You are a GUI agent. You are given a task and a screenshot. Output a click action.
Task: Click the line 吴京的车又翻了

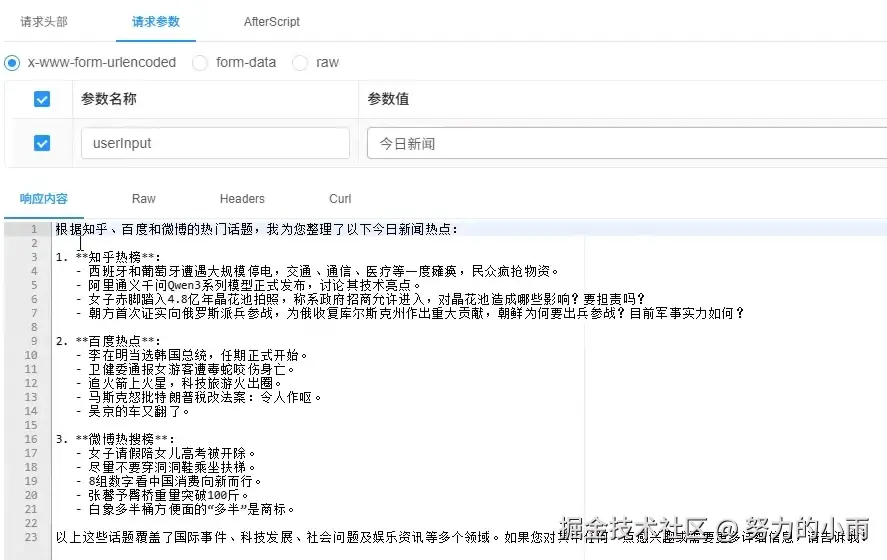tap(132, 411)
